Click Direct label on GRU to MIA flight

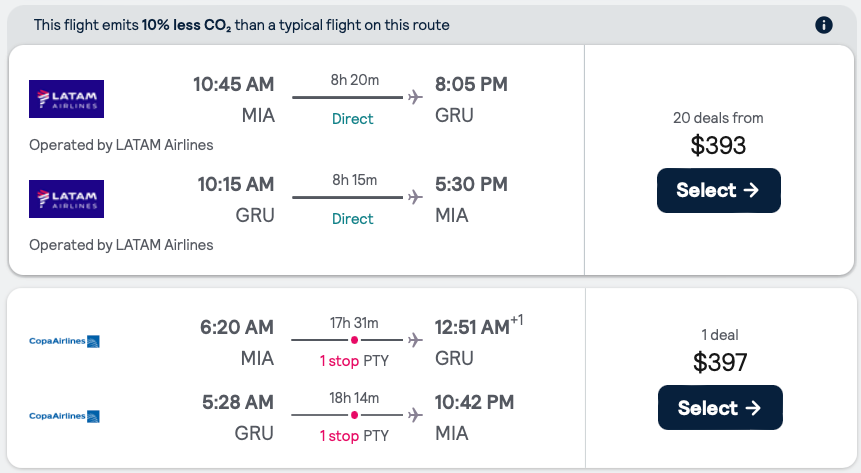pyautogui.click(x=352, y=219)
